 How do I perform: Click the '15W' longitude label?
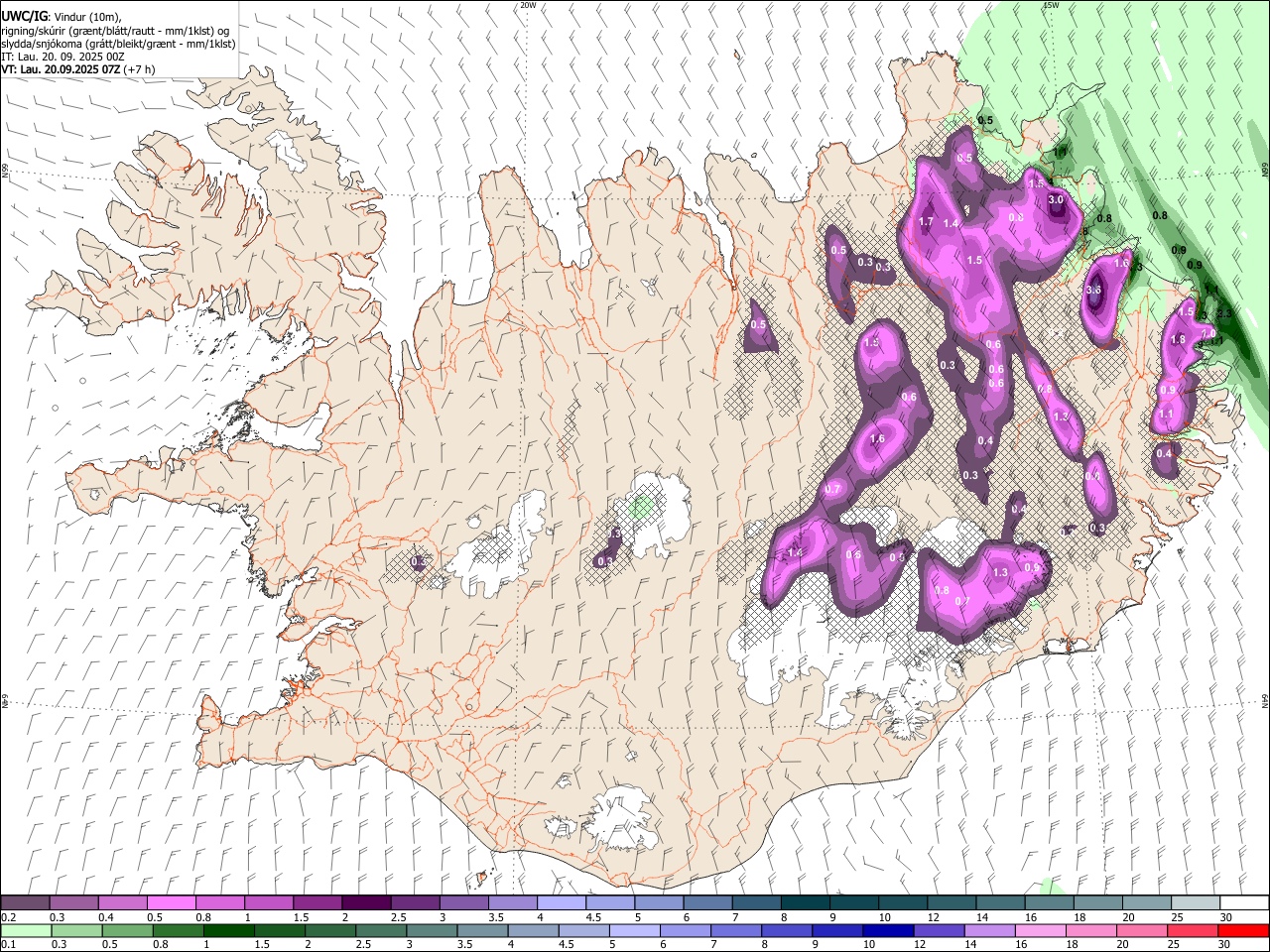tap(1051, 5)
